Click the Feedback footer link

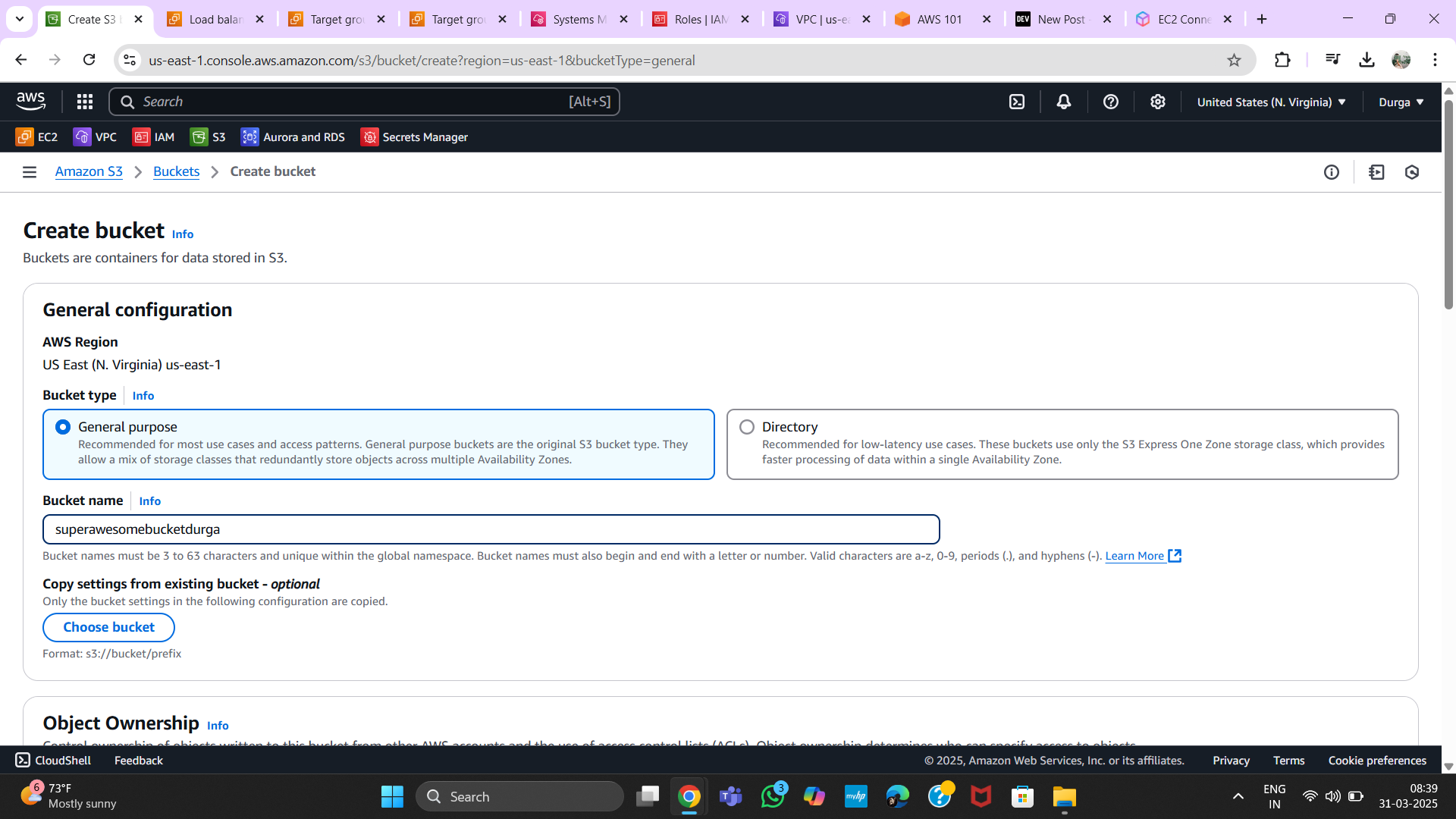coord(138,760)
